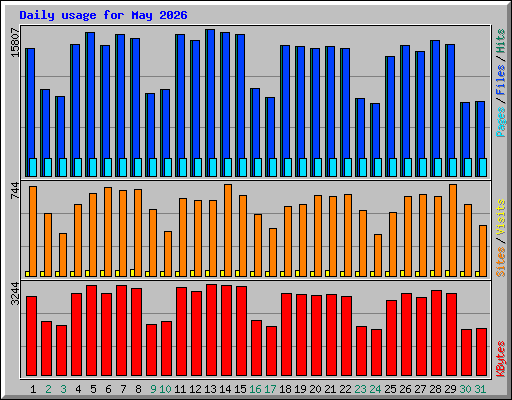Select day label 21
Image resolution: width=512 pixels, height=400 pixels.
point(330,389)
